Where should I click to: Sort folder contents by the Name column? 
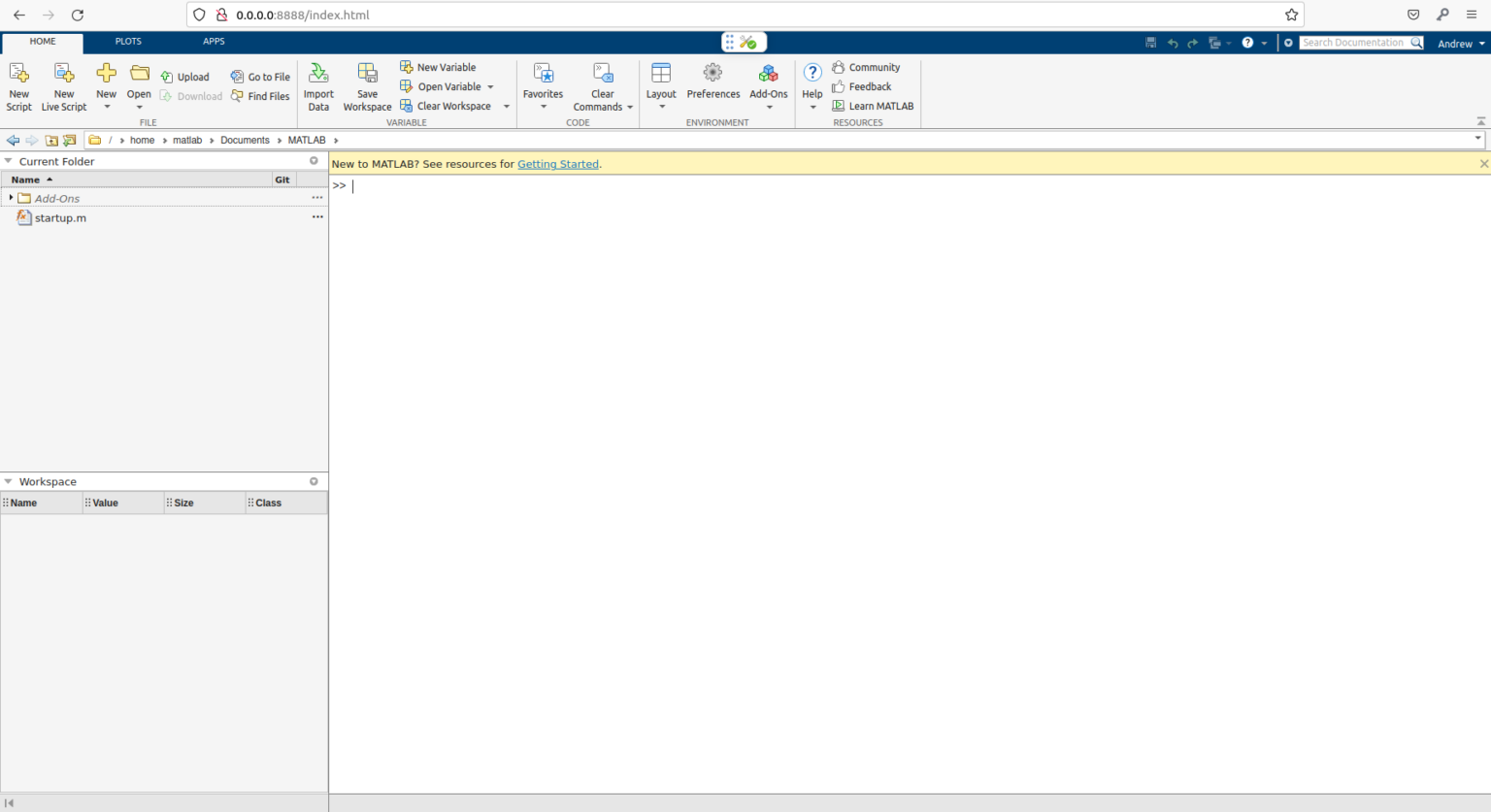[x=25, y=179]
